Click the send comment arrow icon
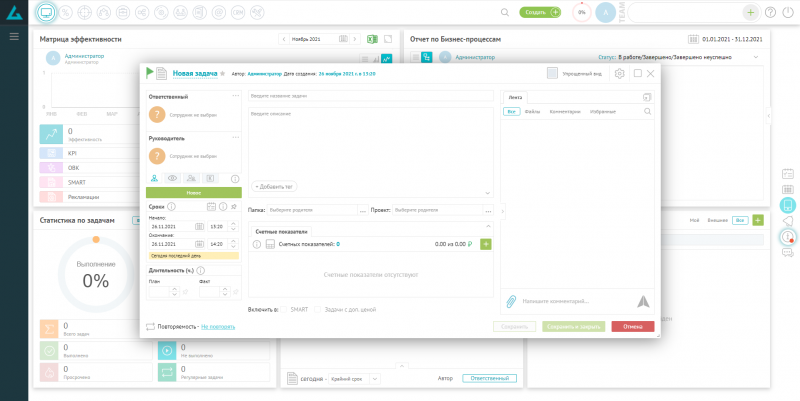The image size is (800, 401). point(643,300)
